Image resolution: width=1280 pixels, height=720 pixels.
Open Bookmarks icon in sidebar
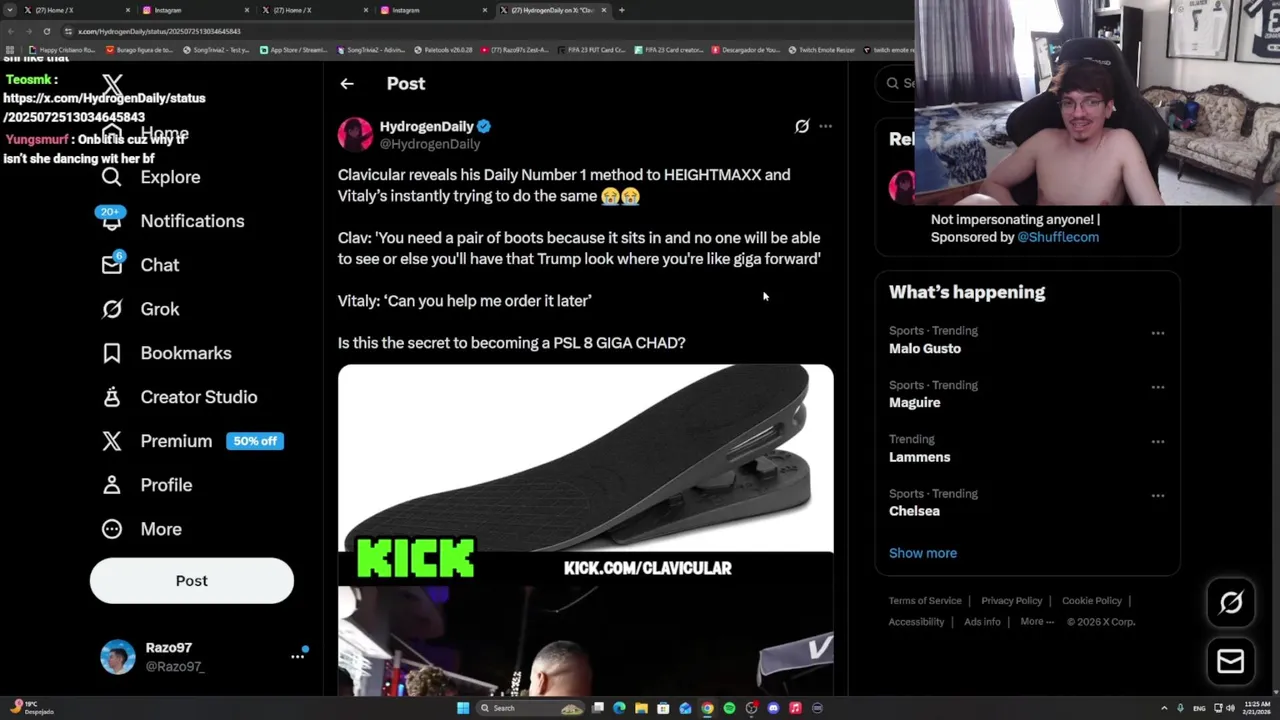pos(112,353)
